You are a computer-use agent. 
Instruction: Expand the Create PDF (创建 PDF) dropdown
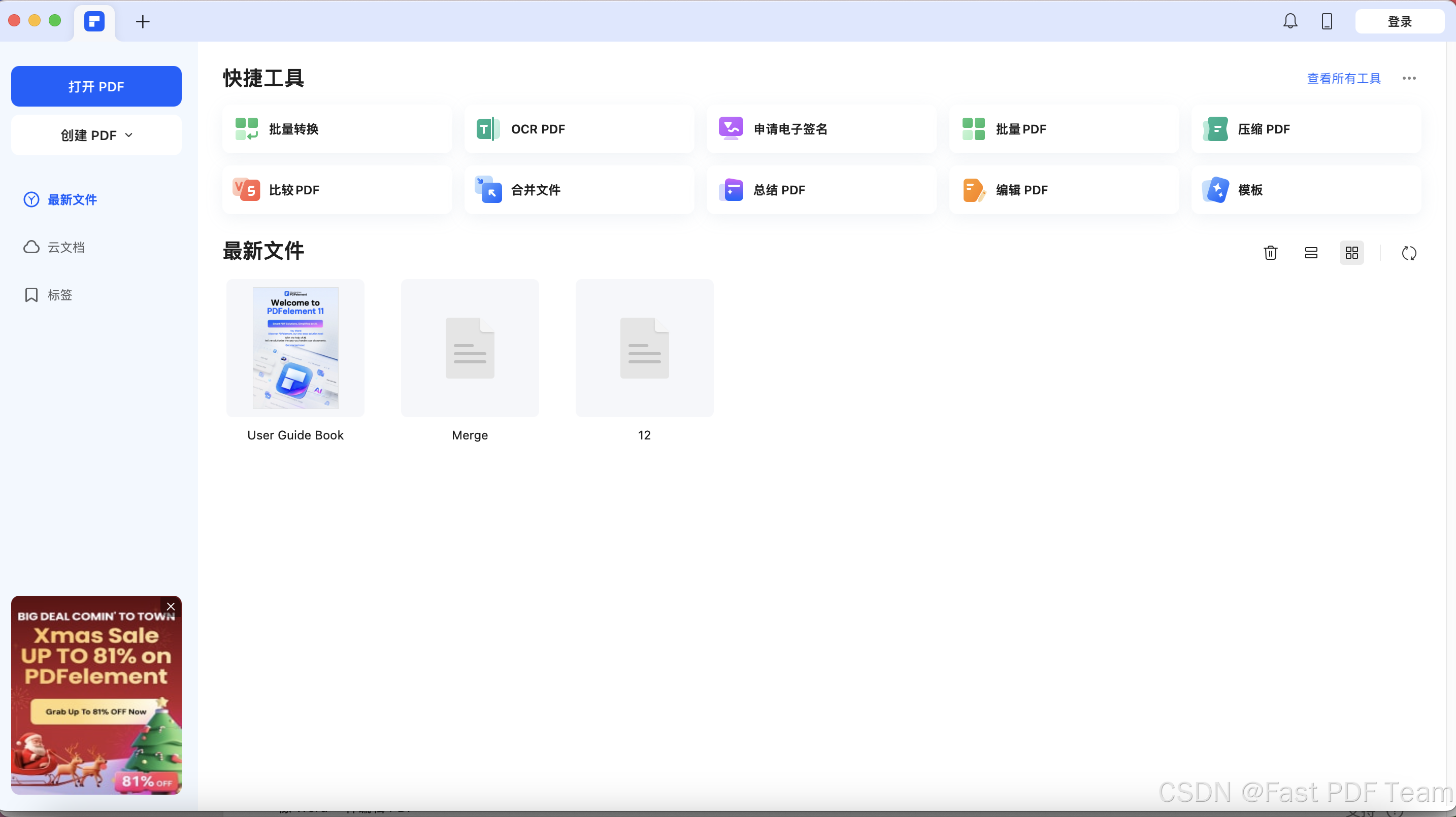coord(96,135)
